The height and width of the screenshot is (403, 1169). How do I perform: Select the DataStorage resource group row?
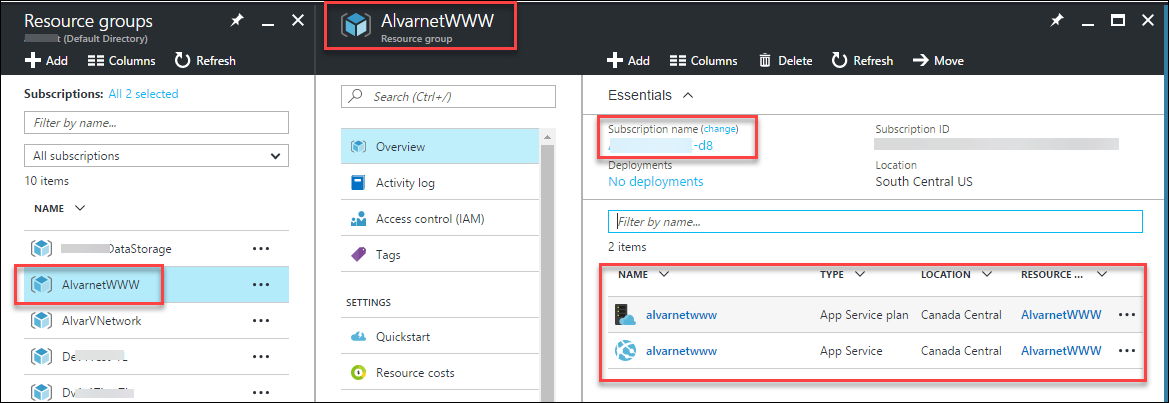157,249
